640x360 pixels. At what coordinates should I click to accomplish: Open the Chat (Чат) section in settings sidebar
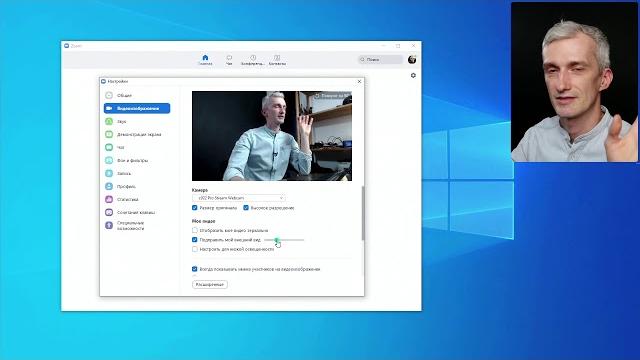[x=120, y=147]
